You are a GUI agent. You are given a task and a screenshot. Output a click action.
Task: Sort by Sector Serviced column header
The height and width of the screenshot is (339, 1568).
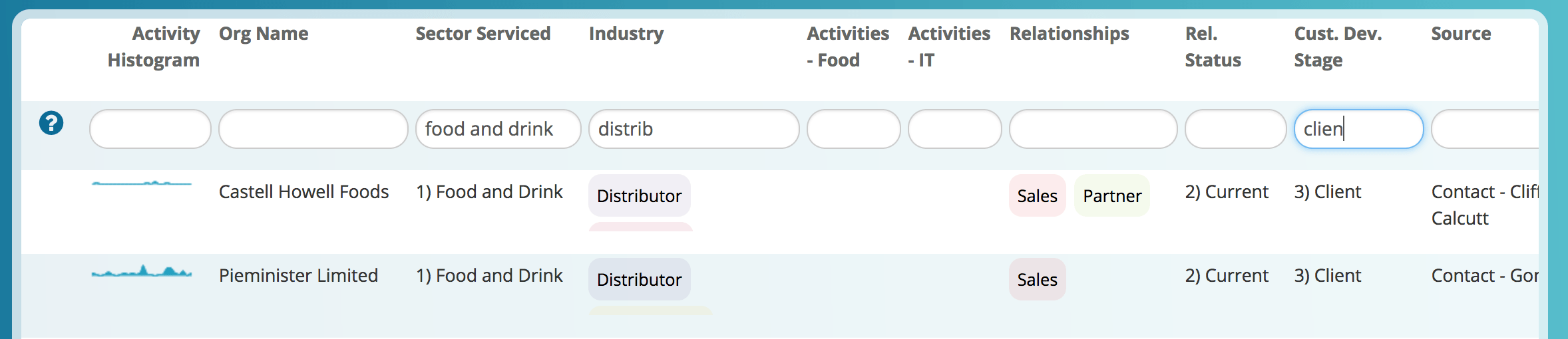(483, 34)
